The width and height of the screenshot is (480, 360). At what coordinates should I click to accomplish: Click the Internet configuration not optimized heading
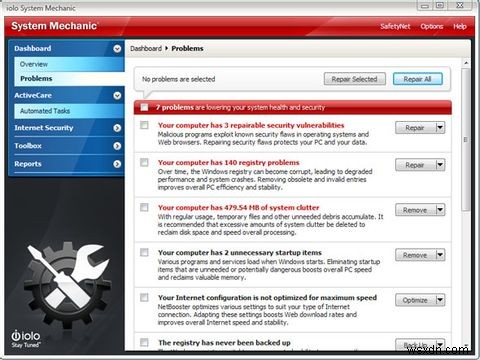point(267,298)
